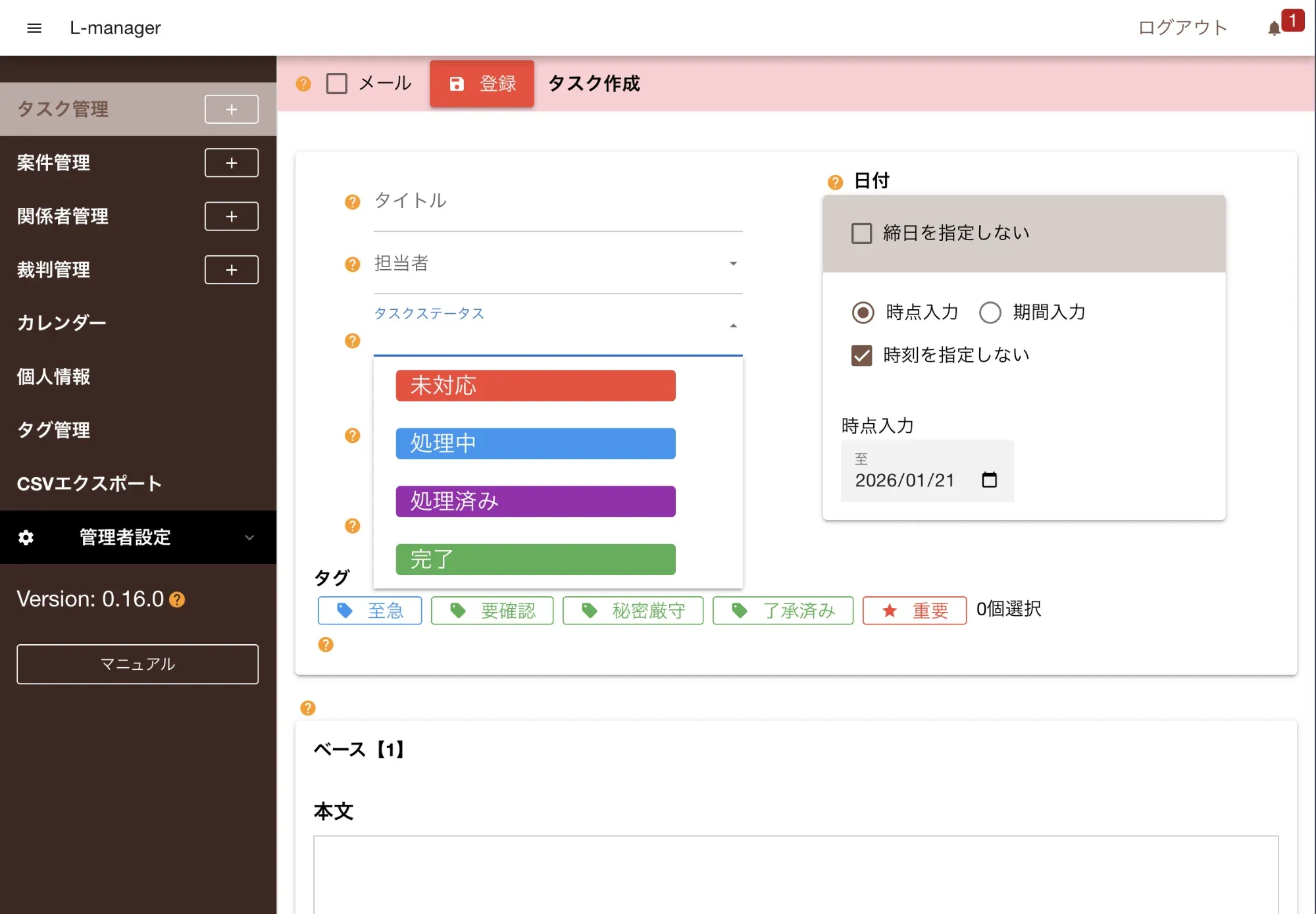Open the 担当者 dropdown
Image resolution: width=1316 pixels, height=914 pixels.
tap(557, 264)
